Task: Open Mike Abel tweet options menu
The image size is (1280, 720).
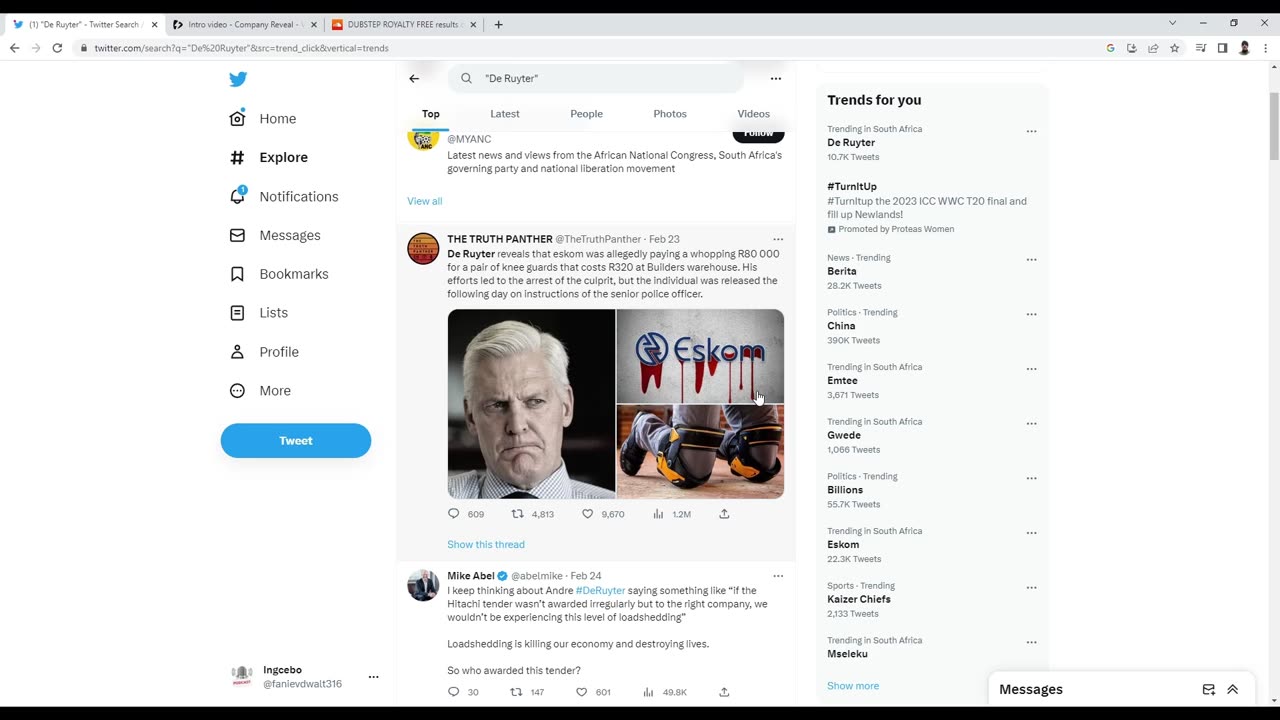Action: (778, 576)
